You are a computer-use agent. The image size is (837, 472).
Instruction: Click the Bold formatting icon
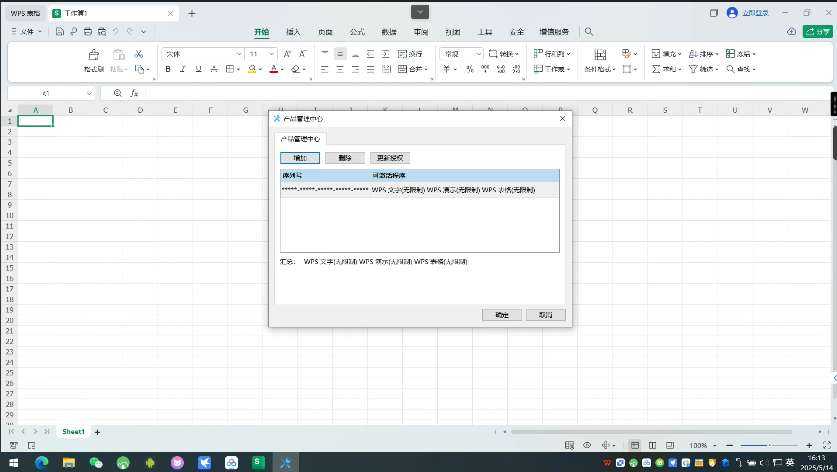pos(168,69)
